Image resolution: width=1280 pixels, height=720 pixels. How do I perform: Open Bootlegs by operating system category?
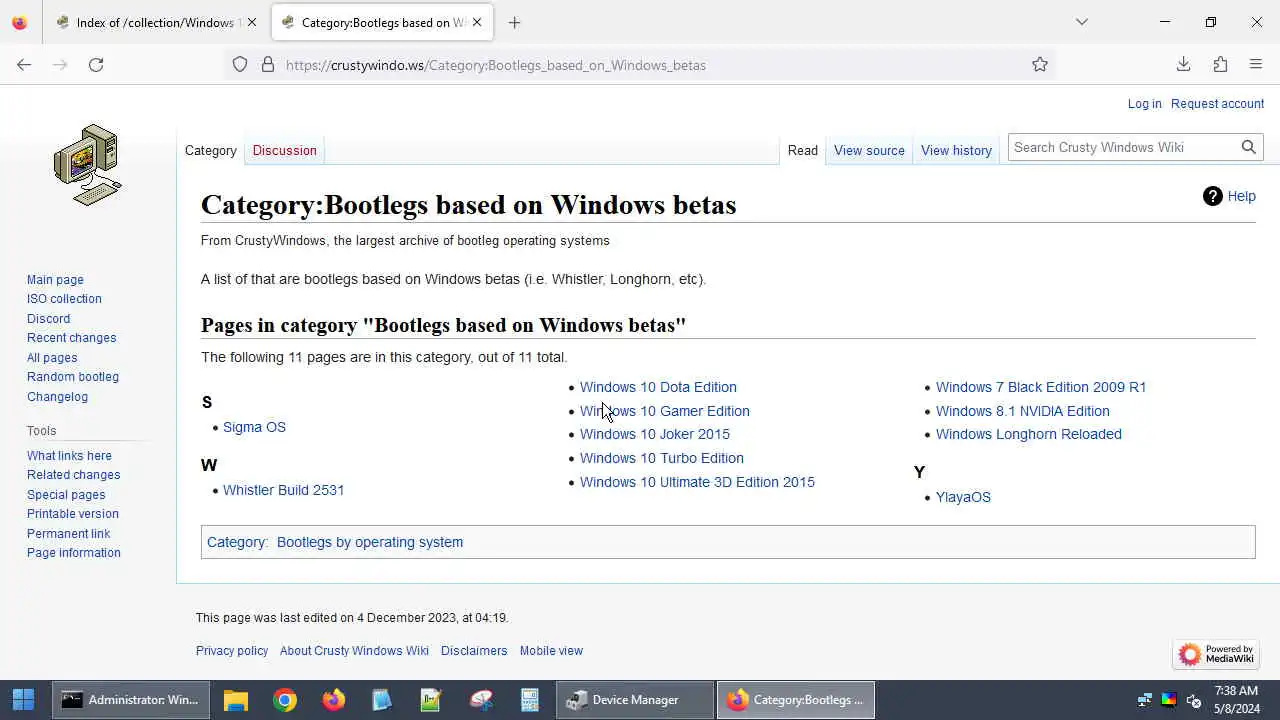pos(370,542)
